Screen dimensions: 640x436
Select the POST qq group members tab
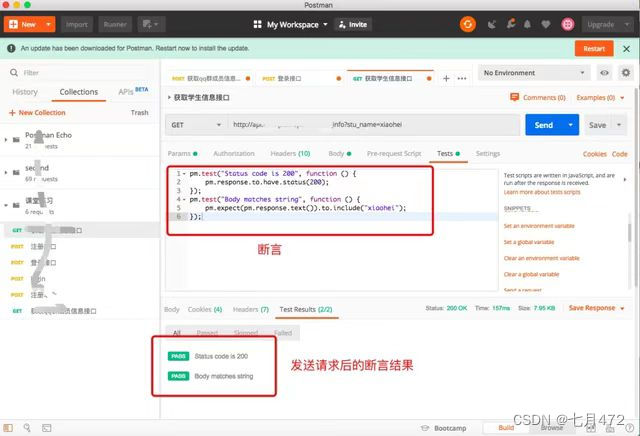click(211, 78)
